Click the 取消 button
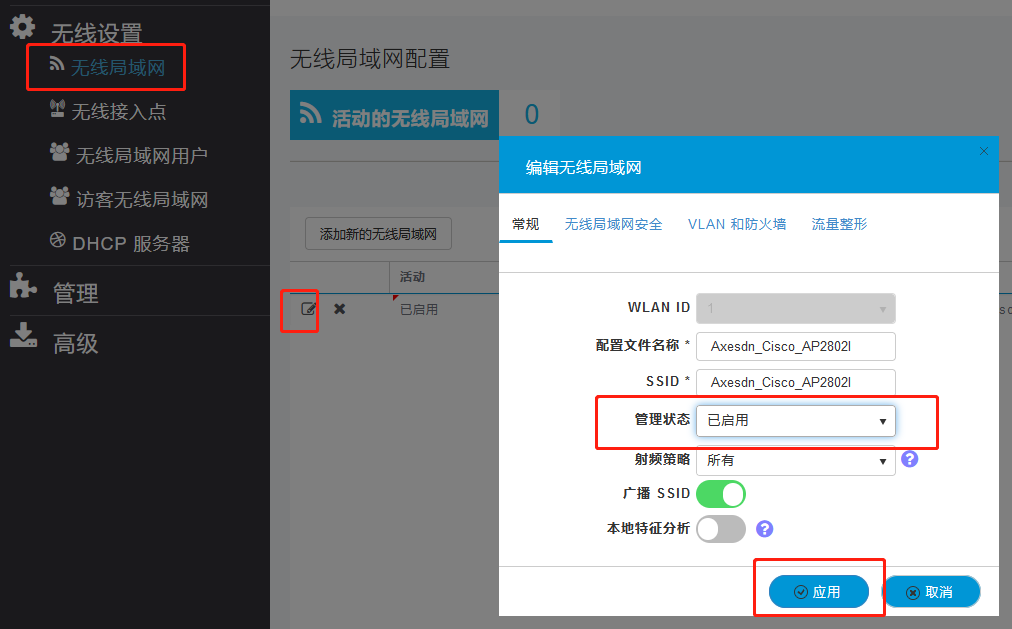 [x=930, y=592]
